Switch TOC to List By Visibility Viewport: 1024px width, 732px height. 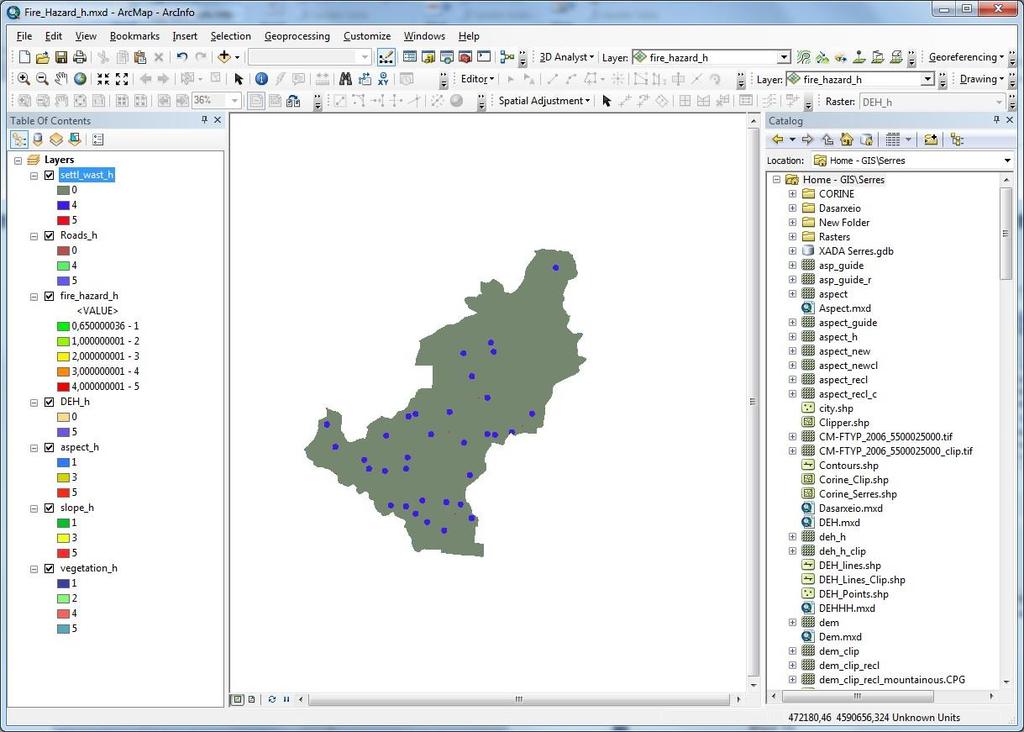(x=56, y=139)
